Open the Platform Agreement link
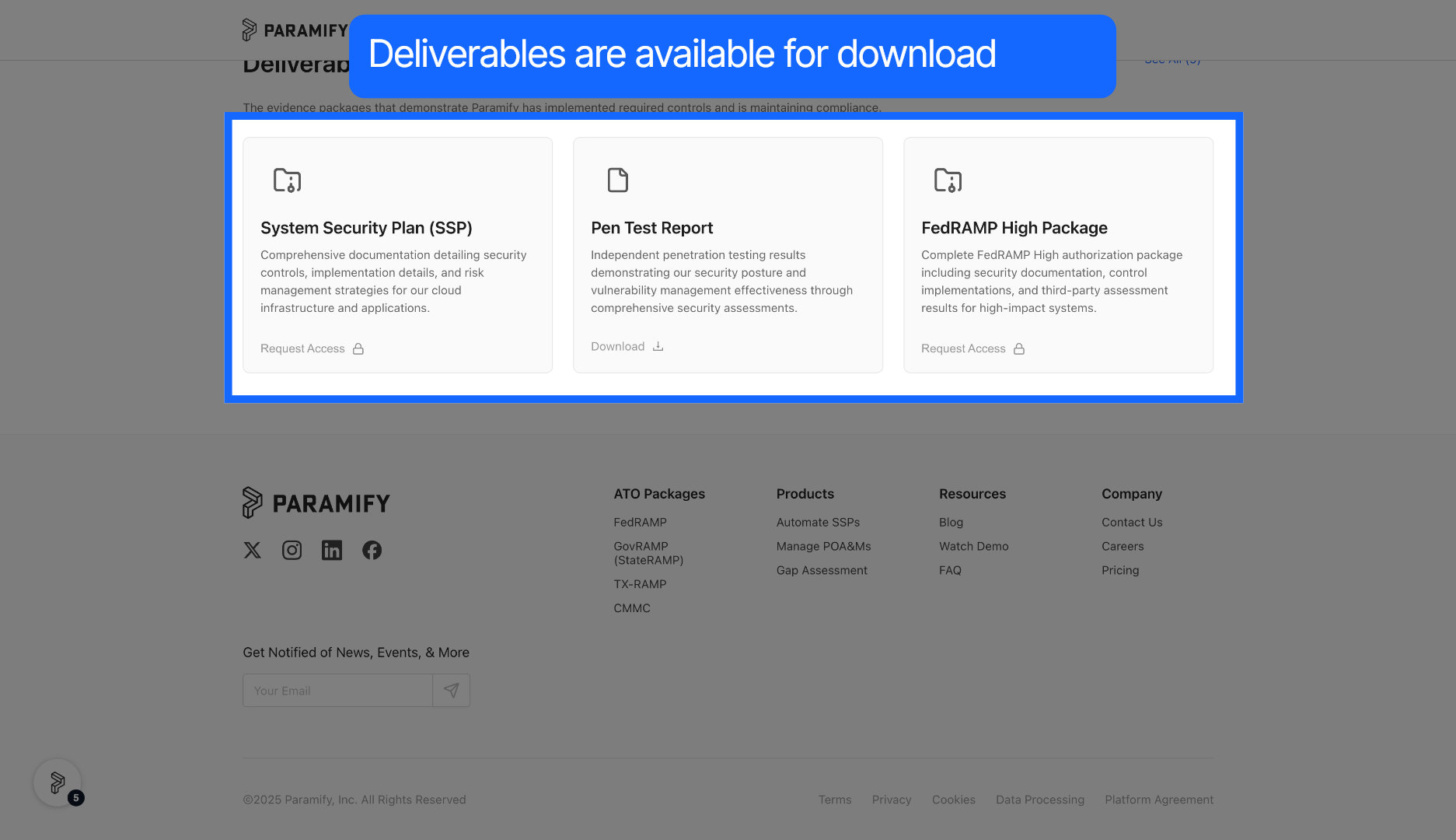The height and width of the screenshot is (840, 1456). 1159,800
